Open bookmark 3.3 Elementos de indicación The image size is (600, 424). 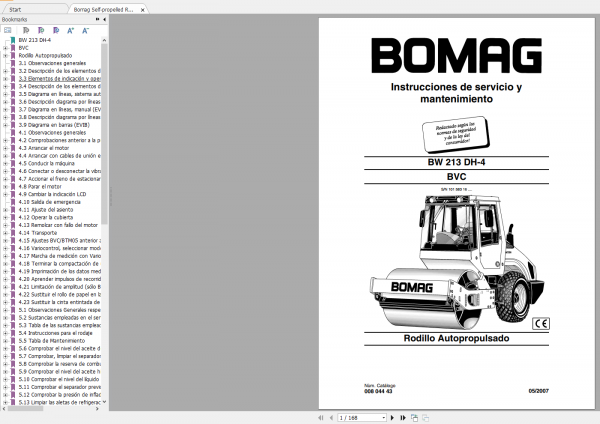pos(59,78)
